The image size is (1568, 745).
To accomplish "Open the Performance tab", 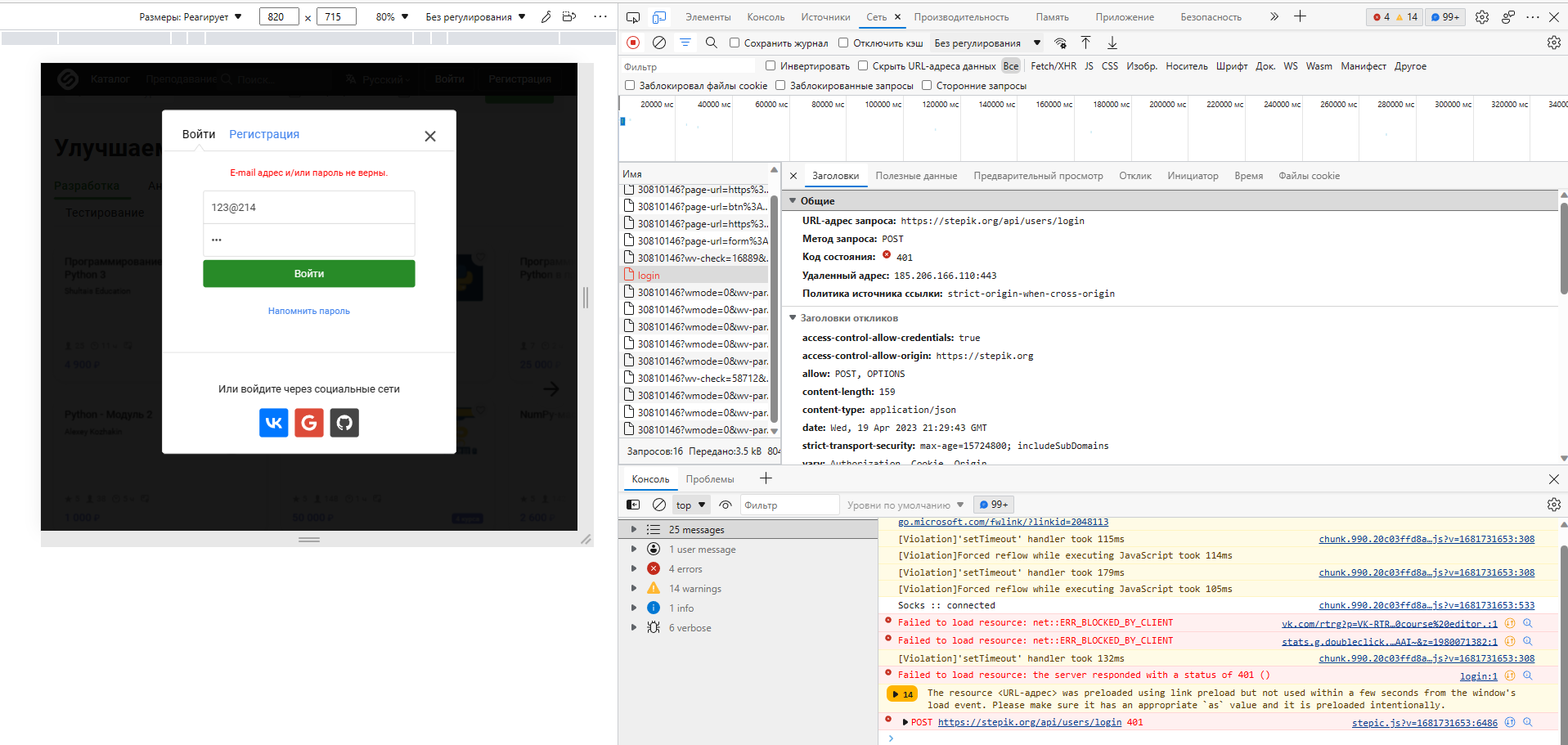I will coord(961,17).
